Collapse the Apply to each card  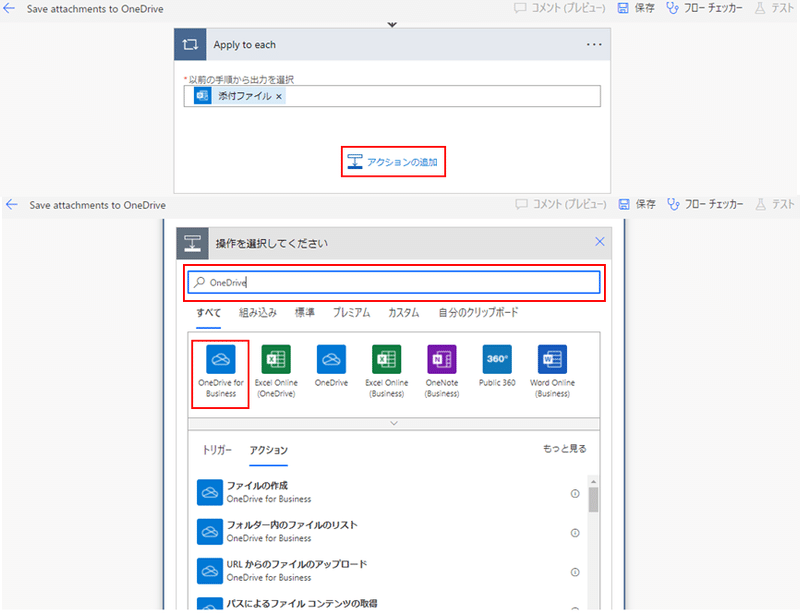point(392,26)
